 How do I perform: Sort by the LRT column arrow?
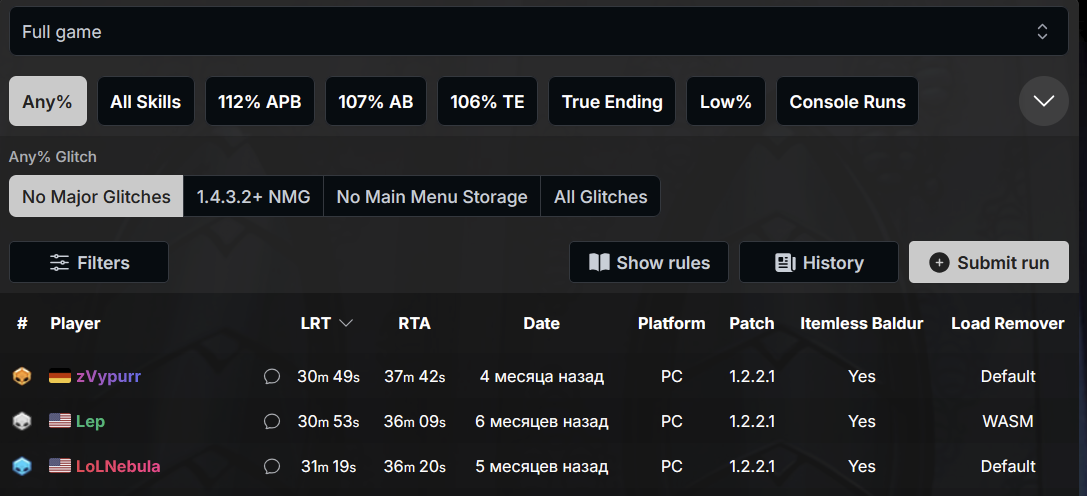(x=346, y=323)
